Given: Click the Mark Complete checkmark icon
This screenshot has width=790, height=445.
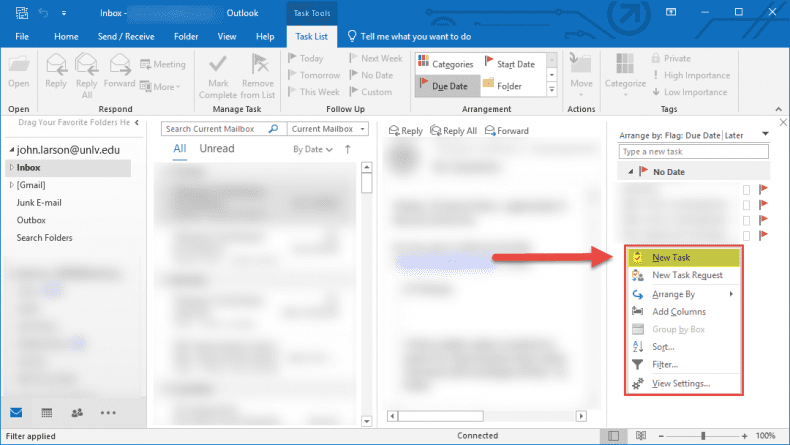Looking at the screenshot, I should tap(217, 65).
